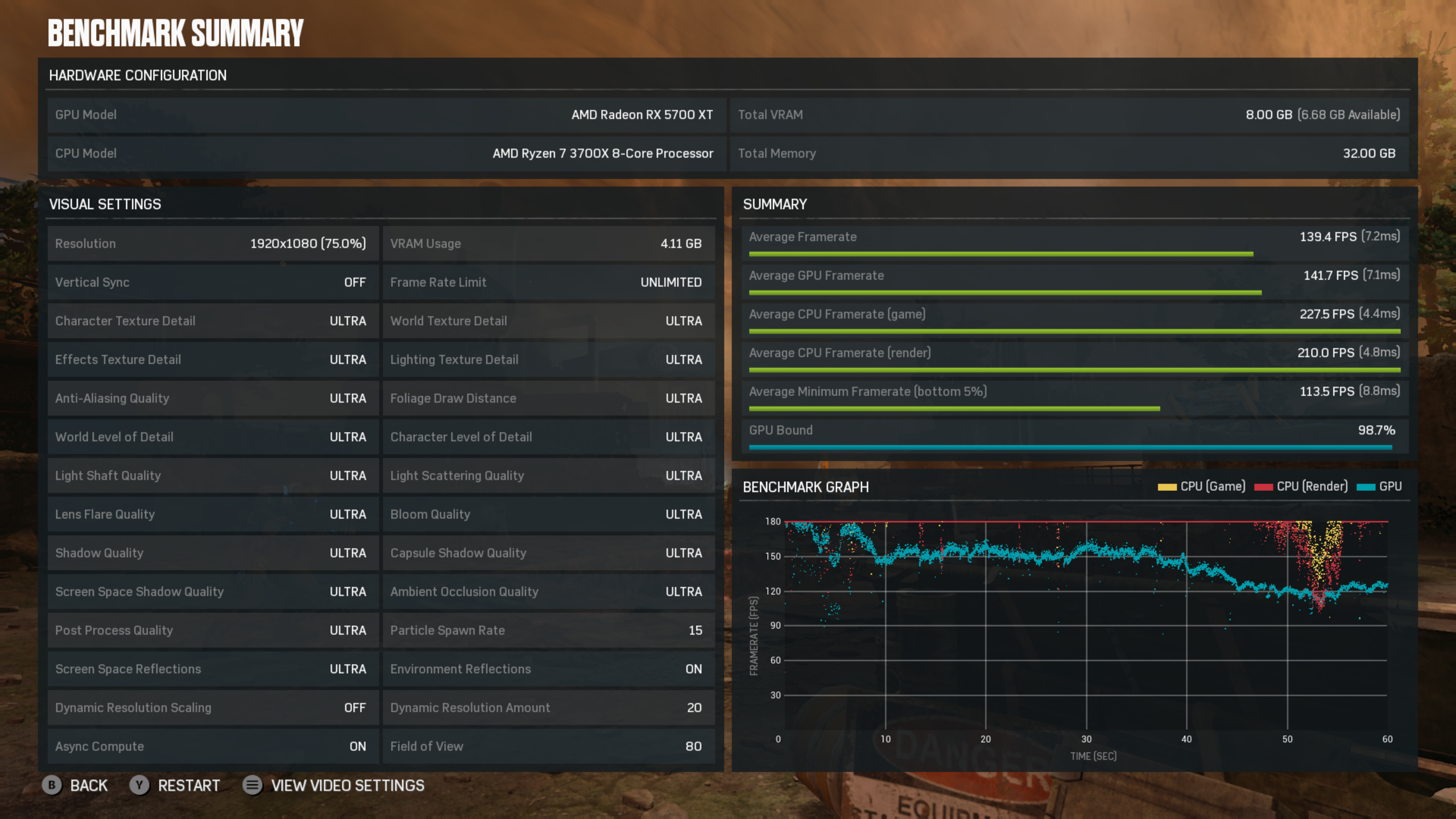The height and width of the screenshot is (819, 1456).
Task: Select the RESTART label
Action: click(189, 785)
